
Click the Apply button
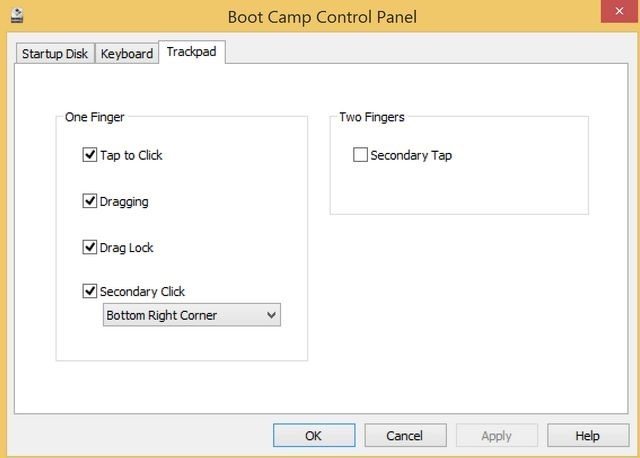[x=496, y=436]
